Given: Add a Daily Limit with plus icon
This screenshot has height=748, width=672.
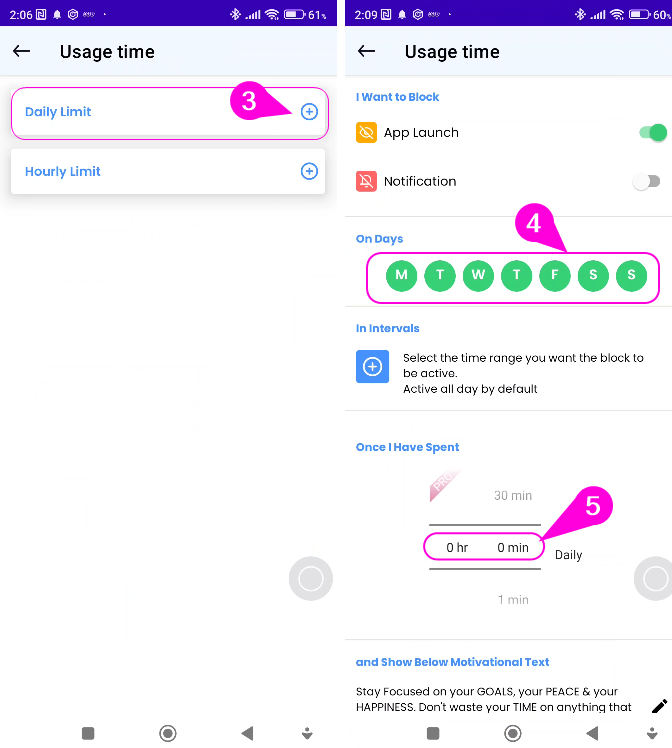Looking at the screenshot, I should click(x=309, y=112).
